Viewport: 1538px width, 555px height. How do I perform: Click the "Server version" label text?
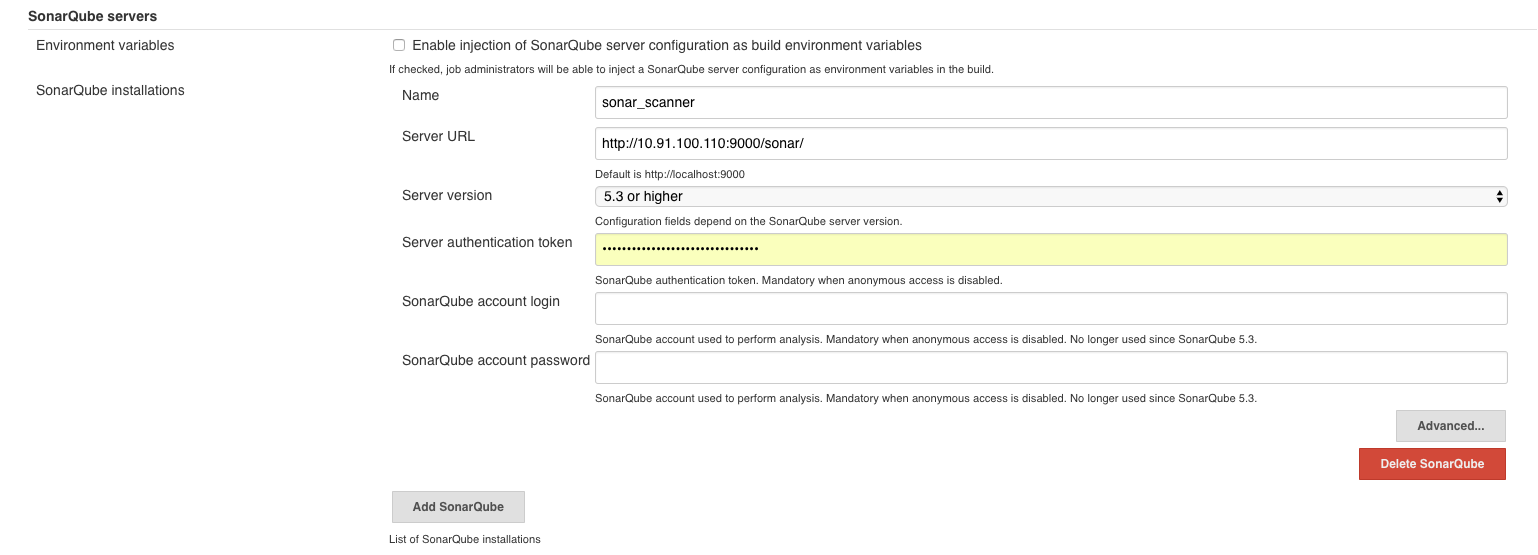[x=447, y=196]
